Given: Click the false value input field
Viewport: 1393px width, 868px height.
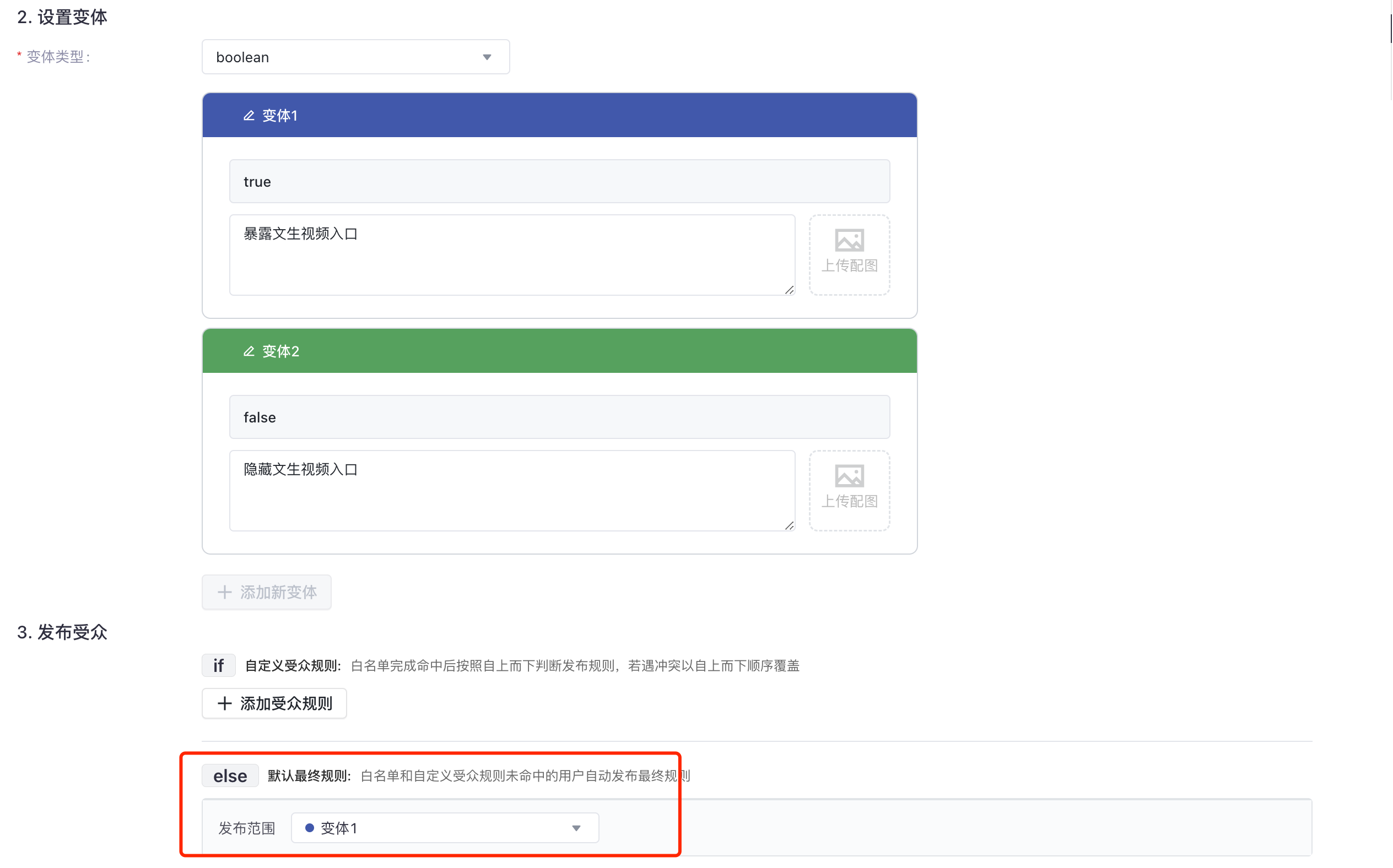Looking at the screenshot, I should point(559,417).
